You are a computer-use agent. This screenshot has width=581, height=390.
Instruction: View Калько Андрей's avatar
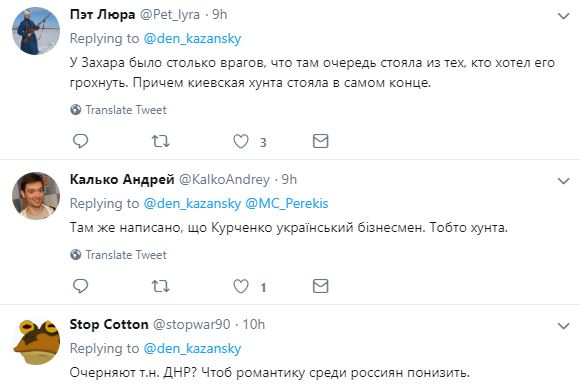tap(36, 196)
